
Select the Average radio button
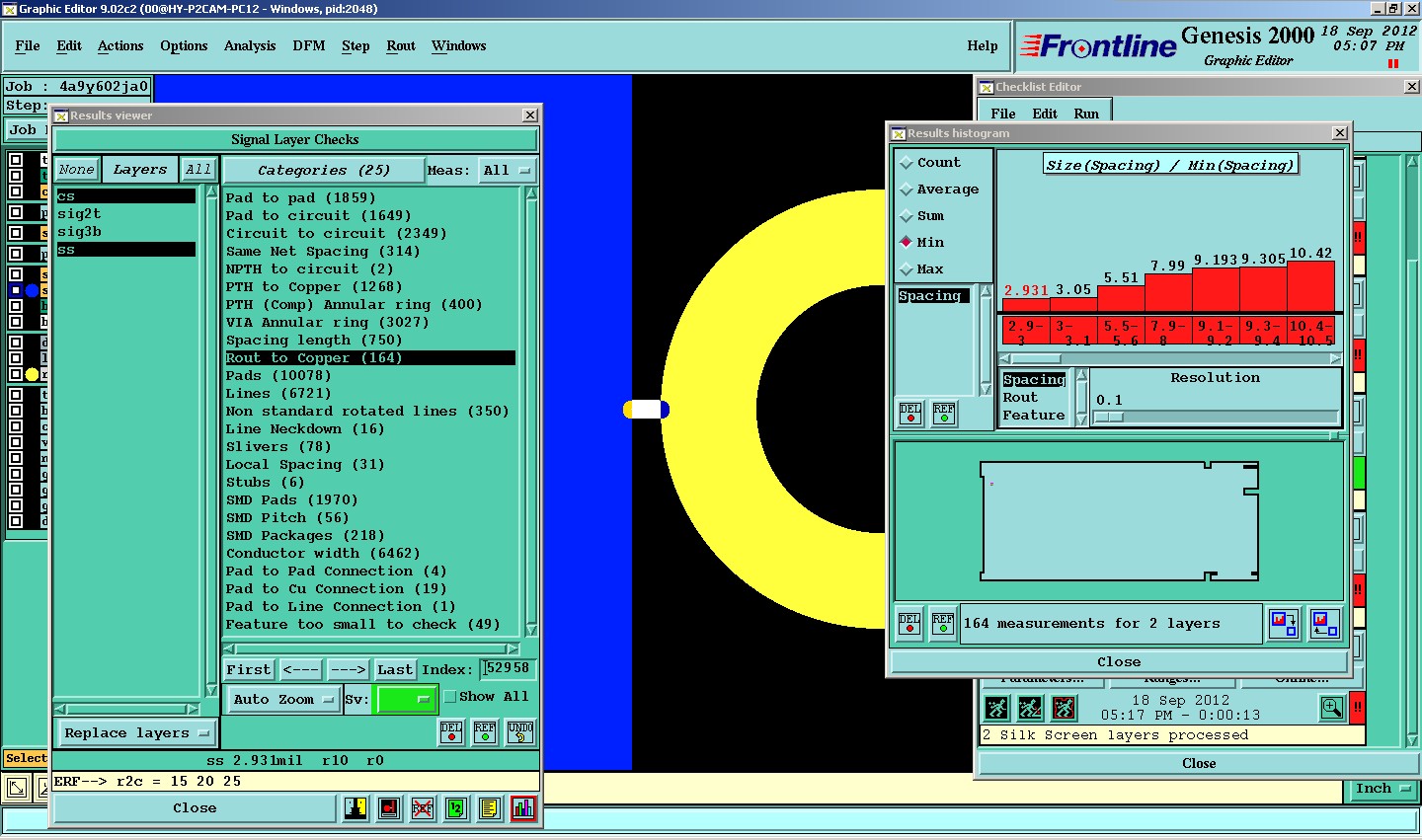[907, 190]
